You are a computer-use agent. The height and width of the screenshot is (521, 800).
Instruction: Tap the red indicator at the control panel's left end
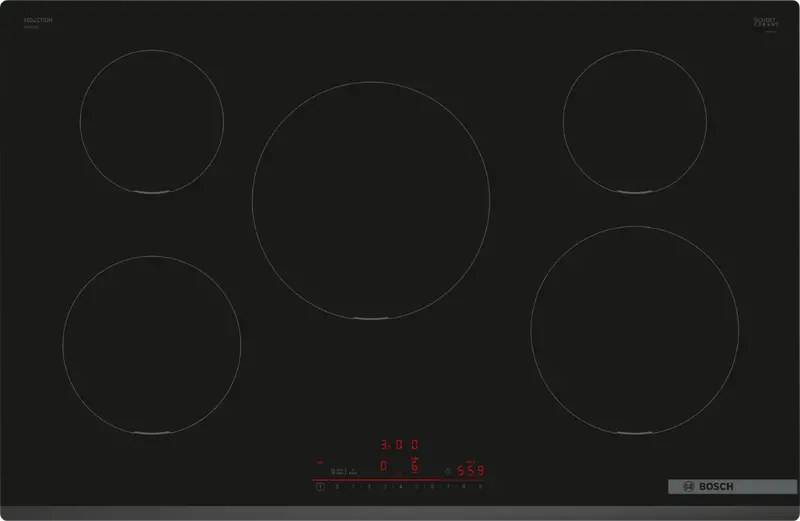[x=320, y=462]
